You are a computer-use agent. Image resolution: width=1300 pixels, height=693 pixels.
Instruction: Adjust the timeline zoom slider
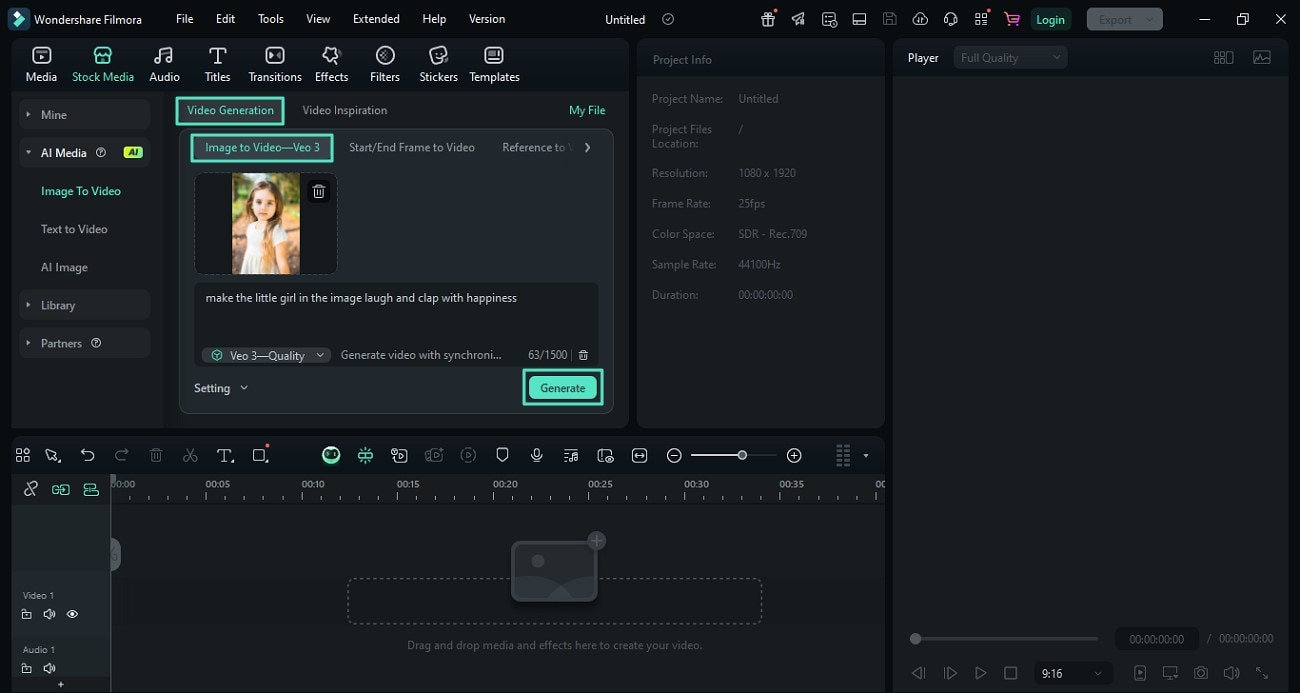742,455
